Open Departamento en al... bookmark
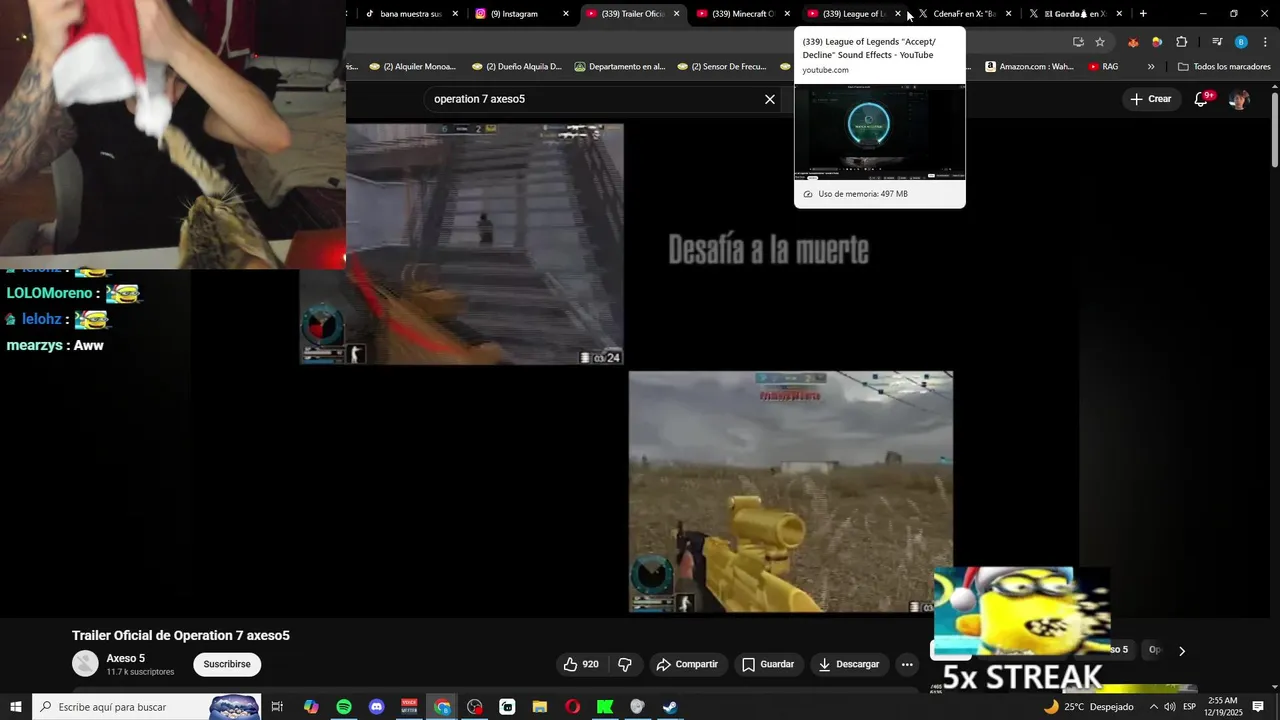This screenshot has height=720, width=1280. (620, 67)
